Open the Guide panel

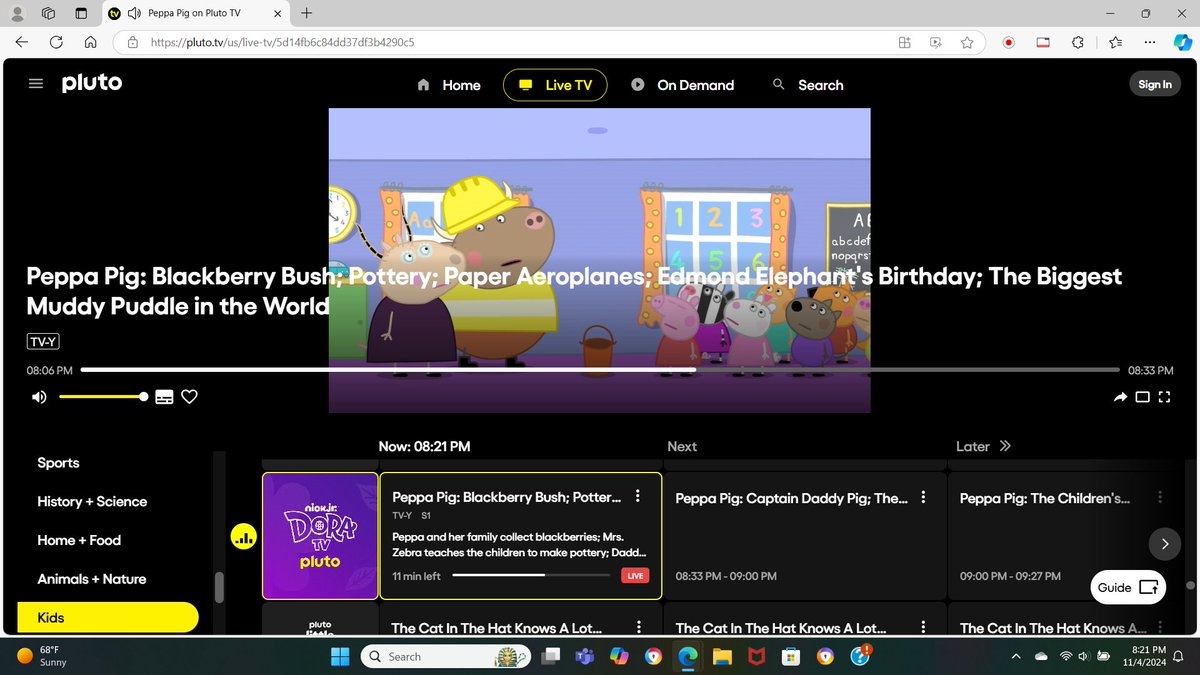(x=1128, y=588)
